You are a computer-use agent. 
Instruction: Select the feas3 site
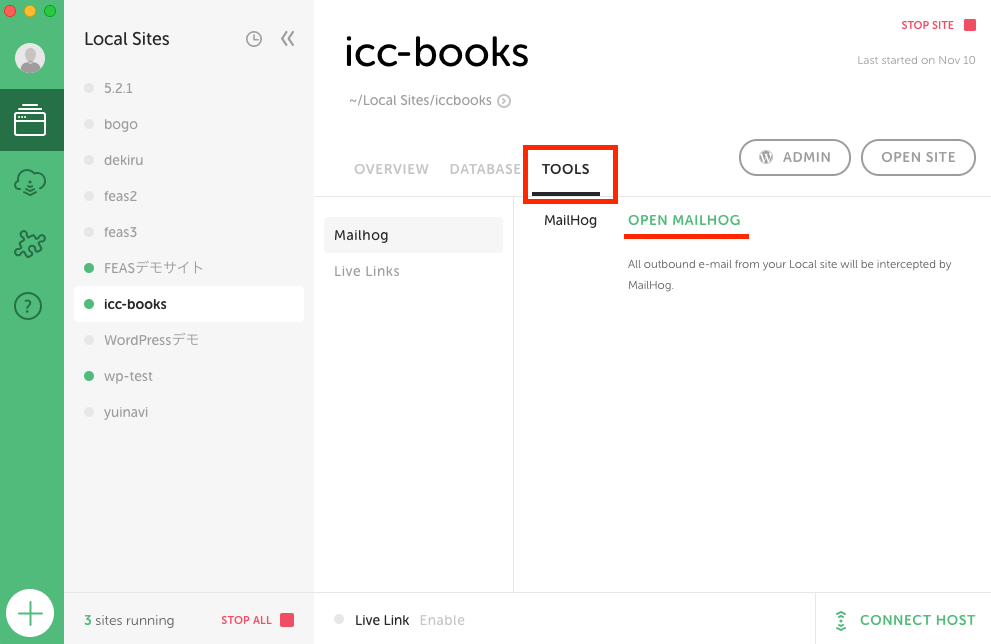pyautogui.click(x=189, y=233)
